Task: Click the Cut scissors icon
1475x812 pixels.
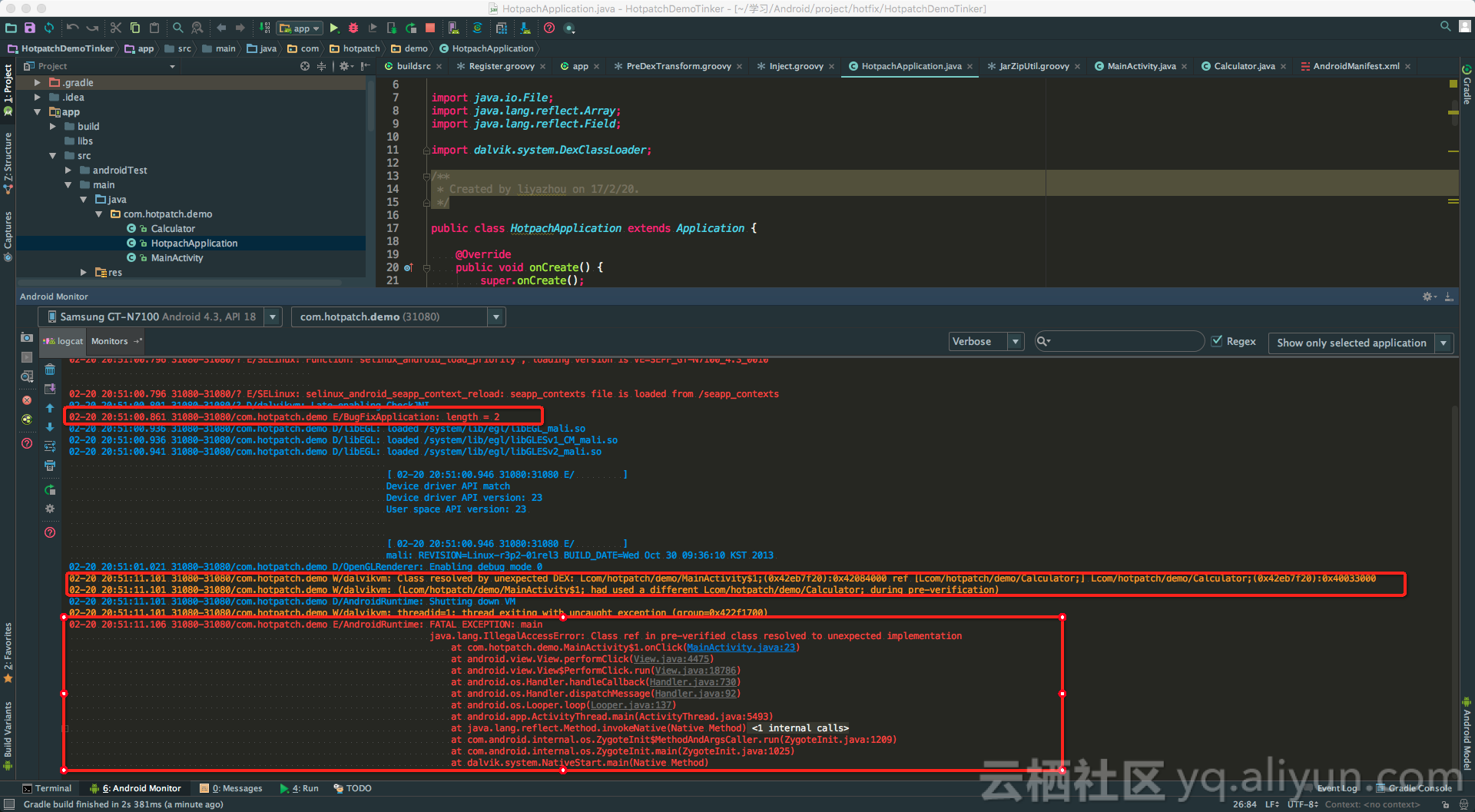Action: (116, 28)
